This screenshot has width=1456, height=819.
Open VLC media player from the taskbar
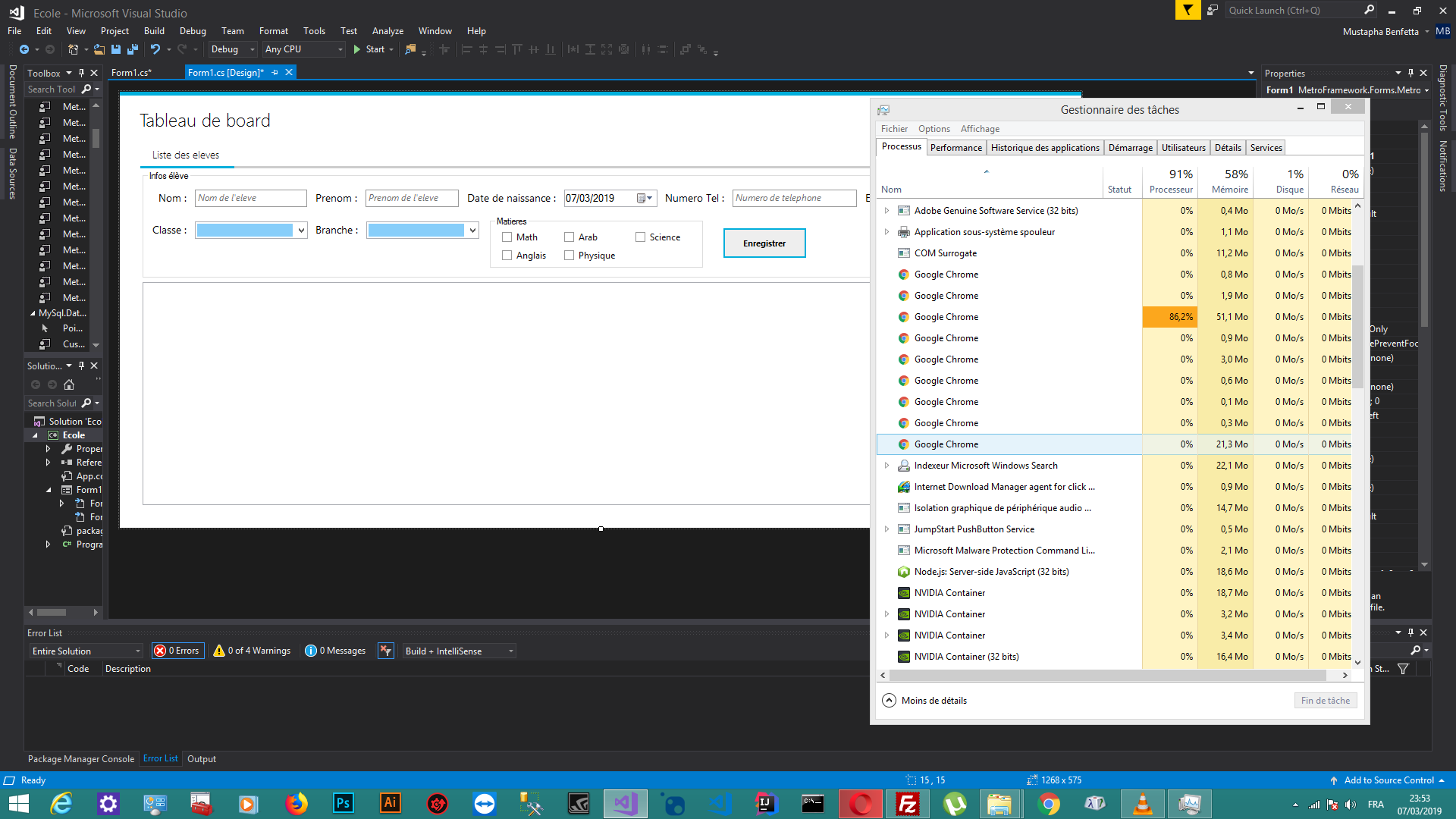coord(1143,803)
